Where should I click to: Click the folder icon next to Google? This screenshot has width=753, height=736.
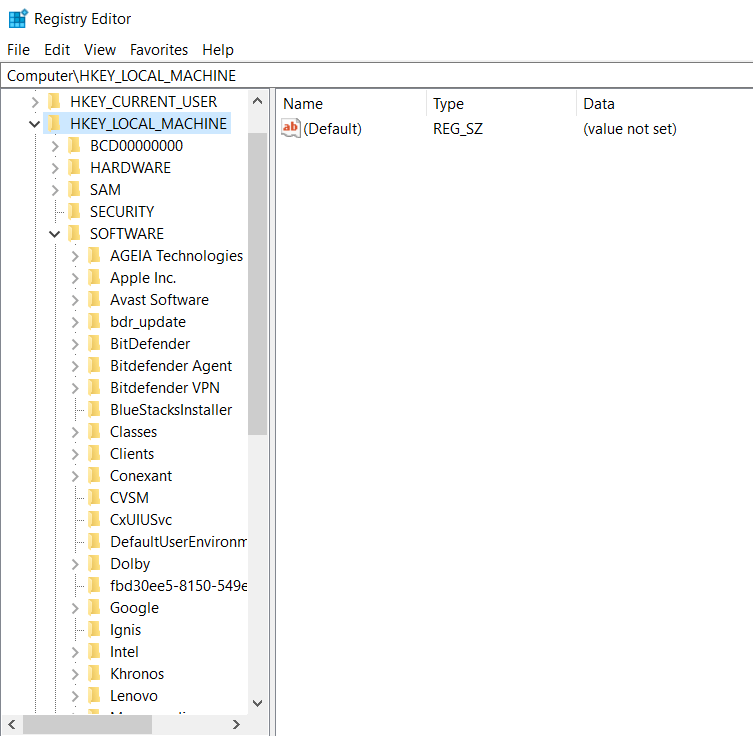pyautogui.click(x=94, y=607)
